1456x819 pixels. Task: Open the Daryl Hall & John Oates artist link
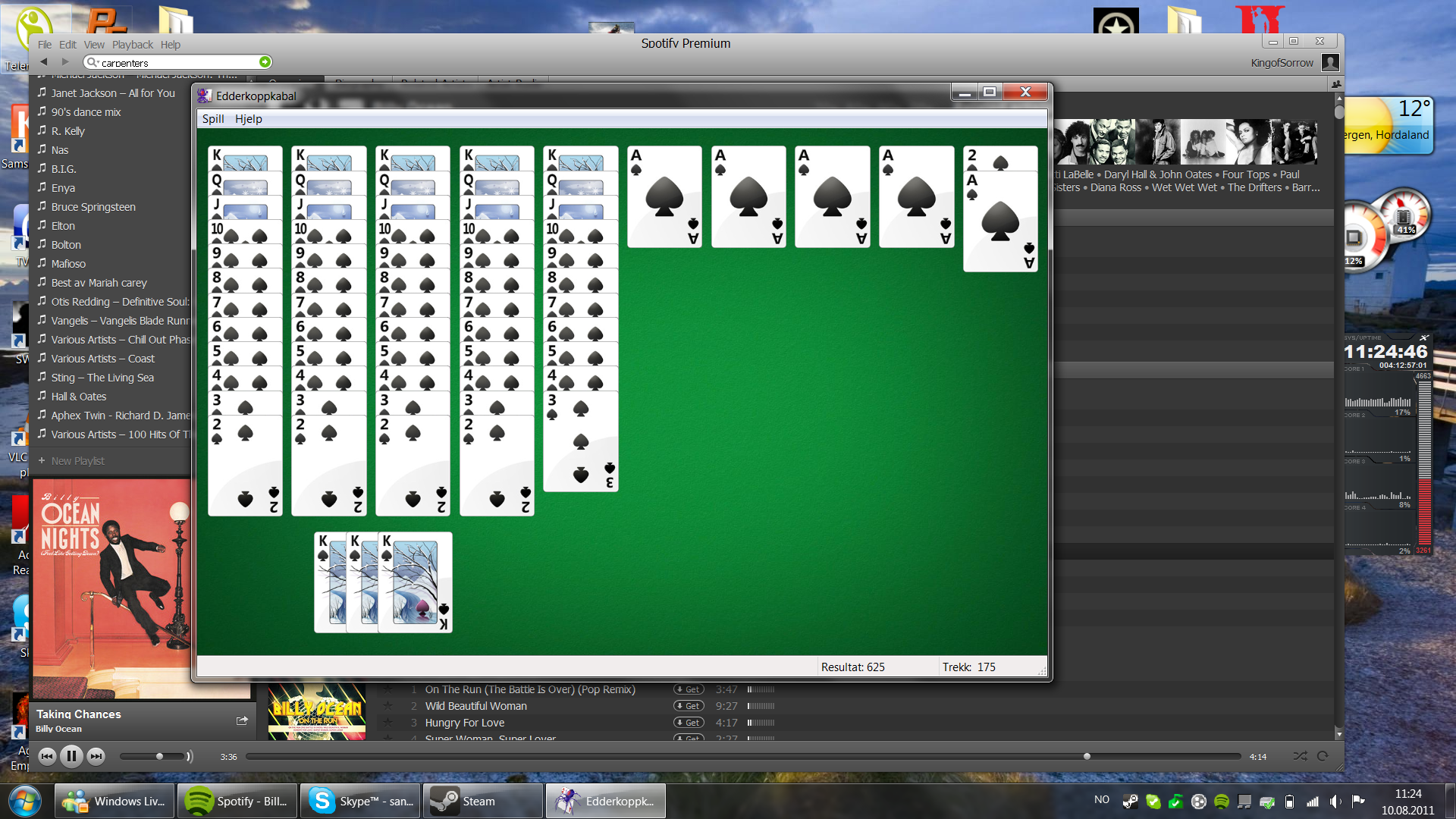1158,174
